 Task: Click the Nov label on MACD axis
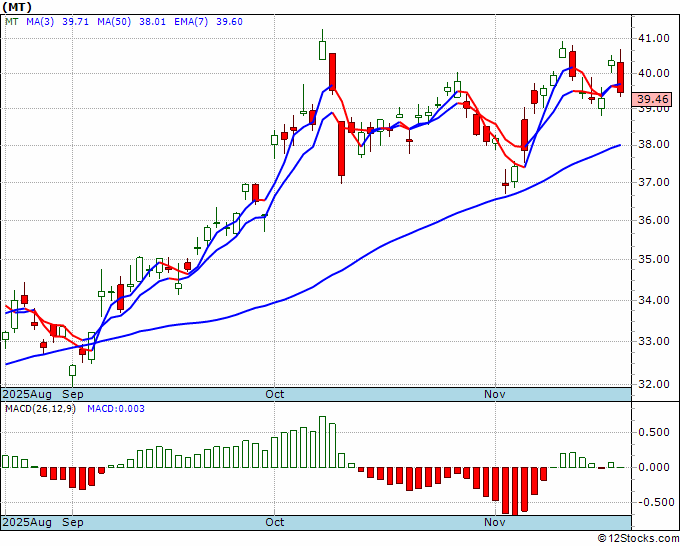(495, 522)
